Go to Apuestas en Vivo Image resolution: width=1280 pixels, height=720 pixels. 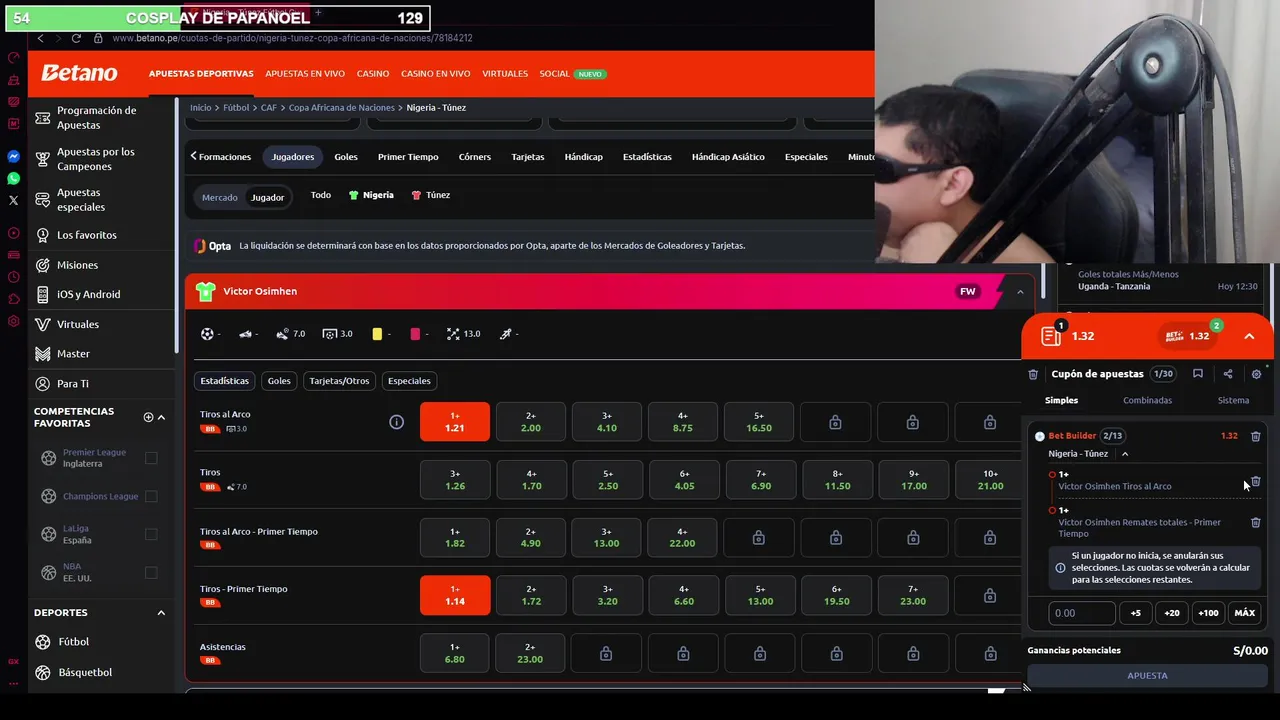(x=305, y=74)
